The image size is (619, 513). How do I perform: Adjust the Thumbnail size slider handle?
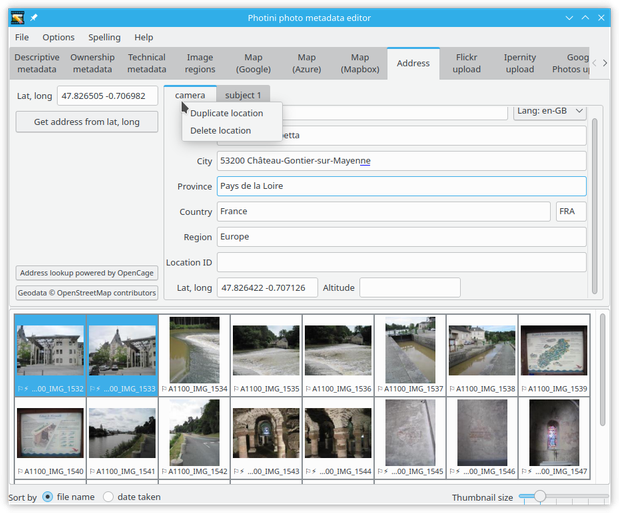coord(540,496)
